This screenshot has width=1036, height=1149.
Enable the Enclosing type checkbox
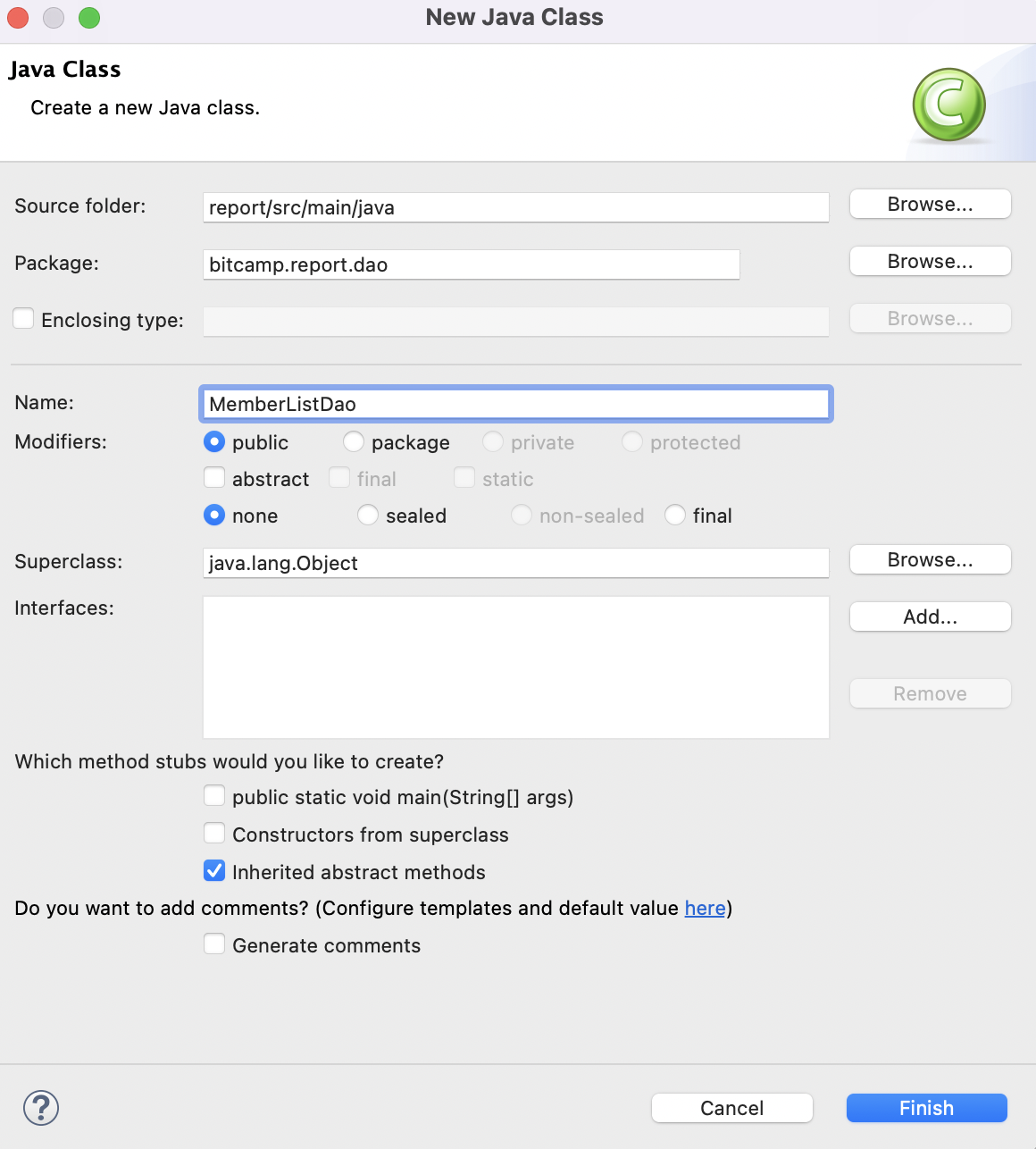pos(24,319)
